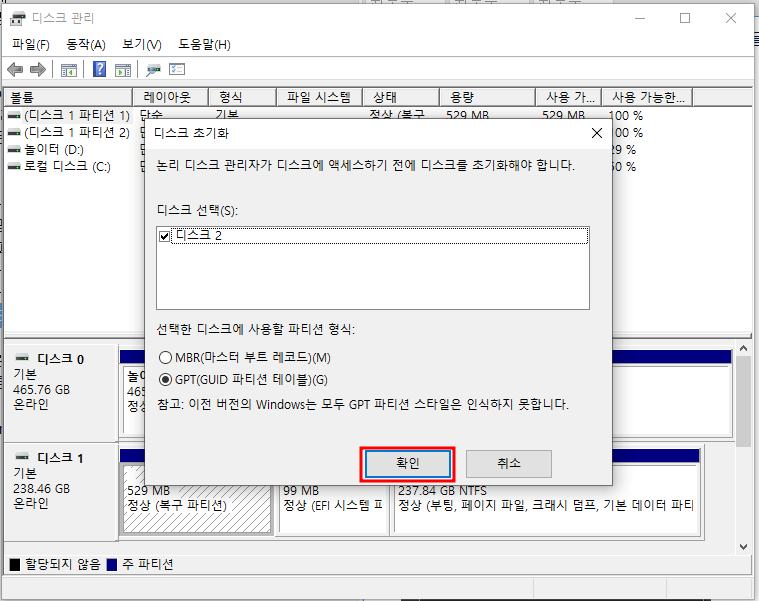Click the blue 주 파티션 legend swatch
Image resolution: width=759 pixels, height=601 pixels.
(x=112, y=565)
